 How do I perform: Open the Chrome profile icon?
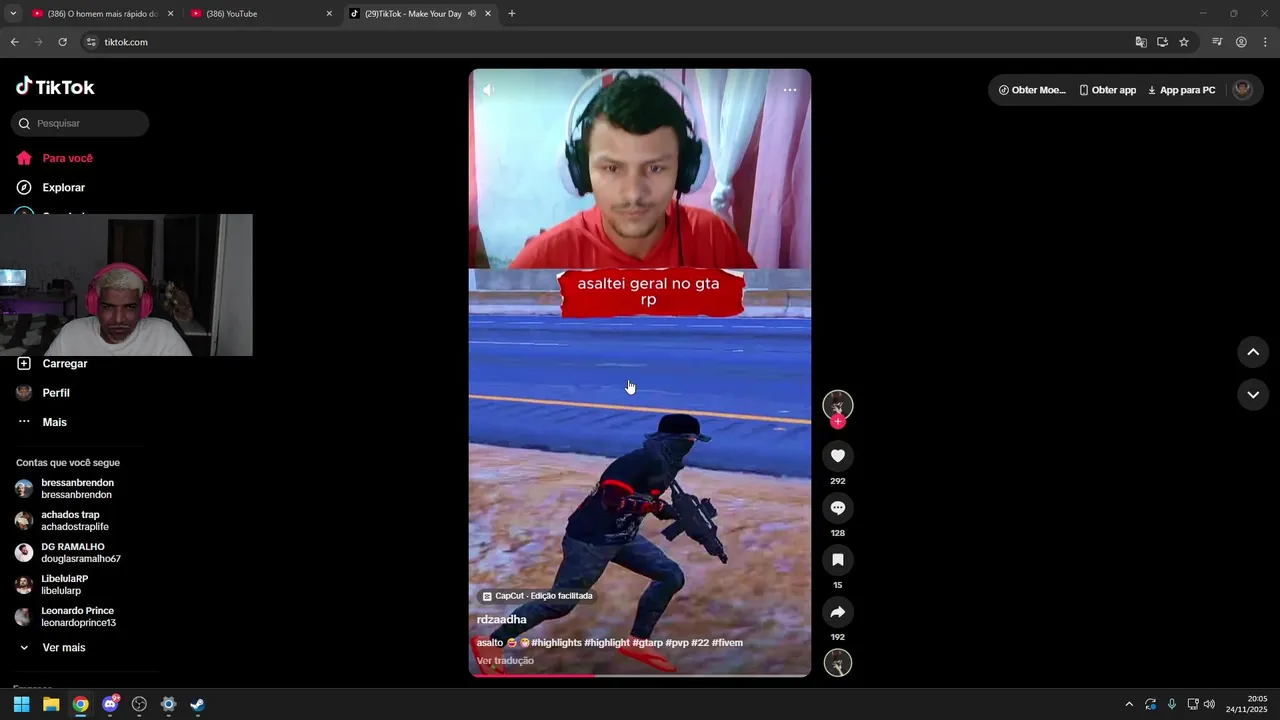[x=1241, y=42]
